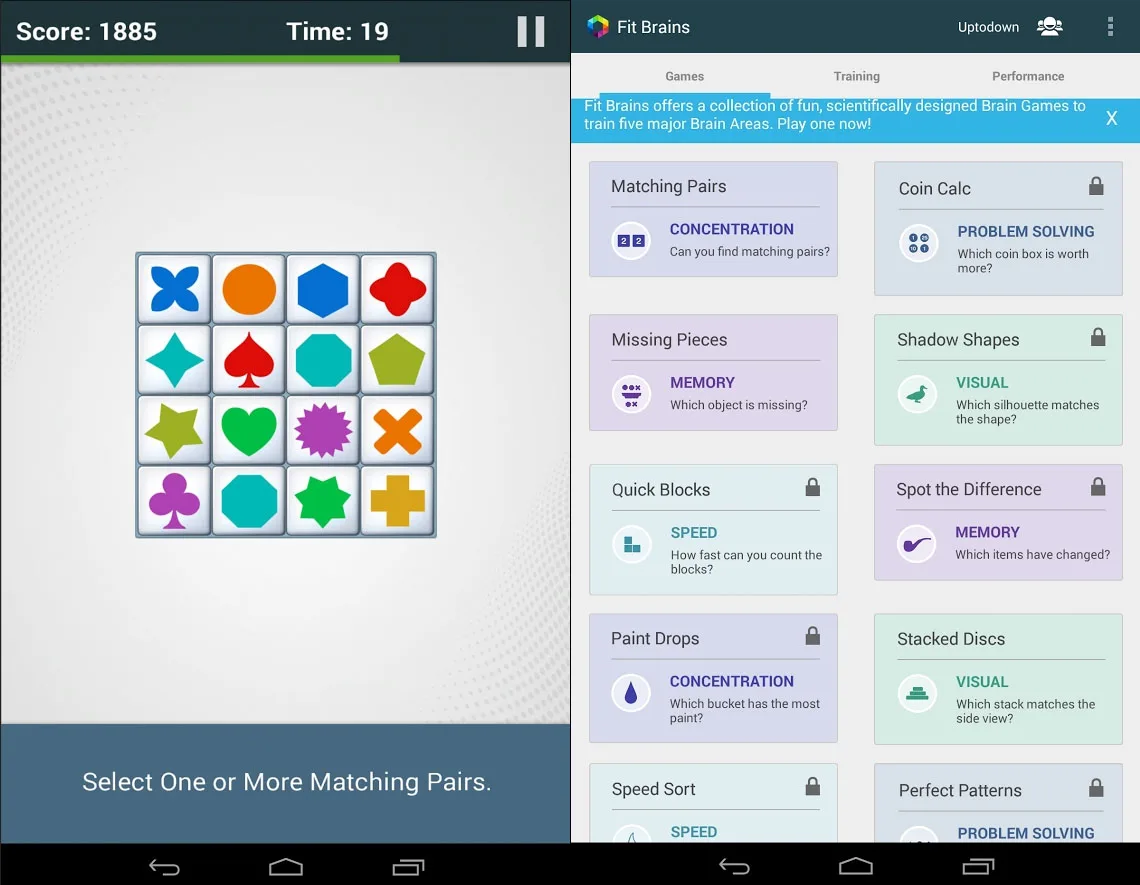Select the yellow plus cross tile

tap(397, 500)
